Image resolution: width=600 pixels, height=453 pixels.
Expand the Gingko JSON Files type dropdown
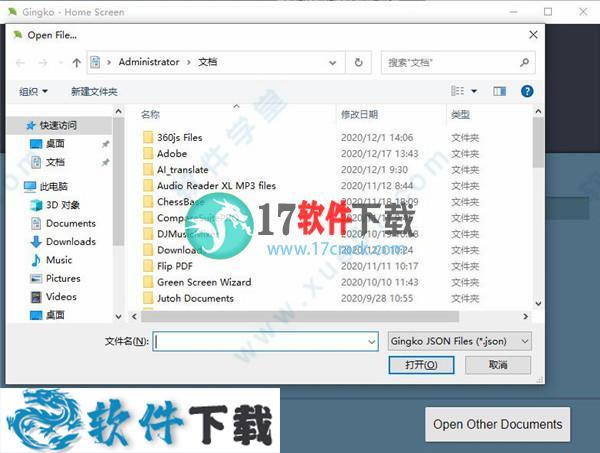coord(459,341)
